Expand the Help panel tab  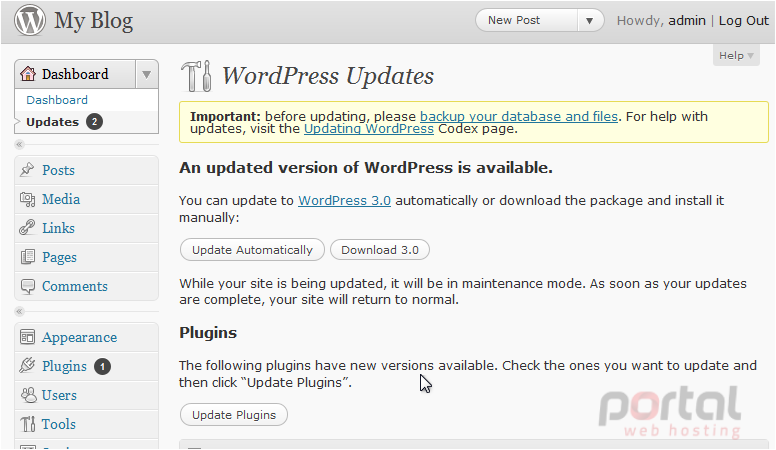tap(736, 55)
